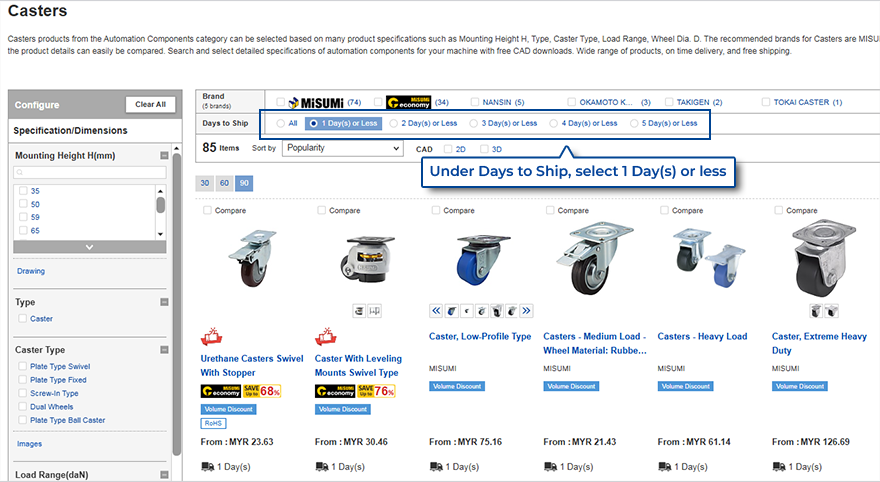880x482 pixels.
Task: Collapse the Mounting Height H(mm) section
Action: (x=164, y=155)
